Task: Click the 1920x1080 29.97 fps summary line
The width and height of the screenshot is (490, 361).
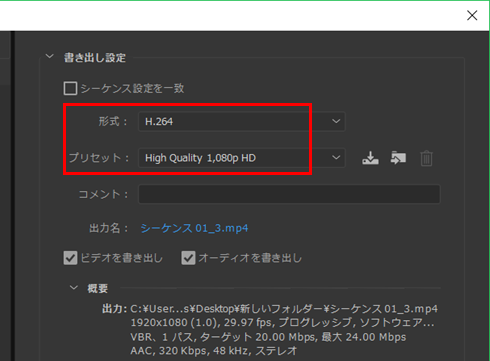Action: 282,323
